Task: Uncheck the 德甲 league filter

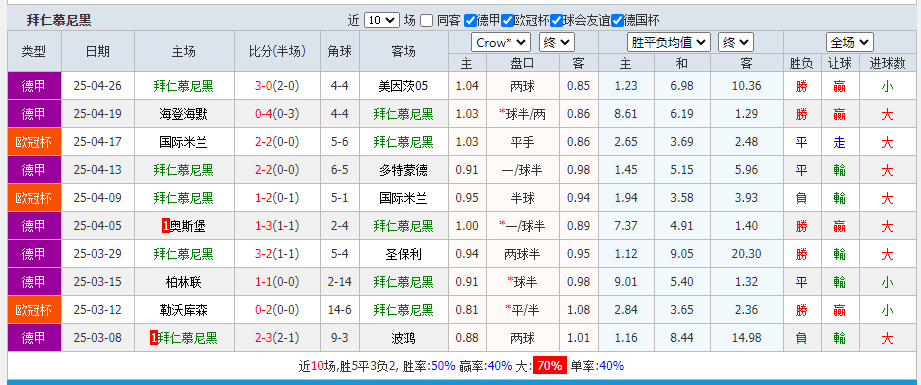Action: (x=469, y=21)
